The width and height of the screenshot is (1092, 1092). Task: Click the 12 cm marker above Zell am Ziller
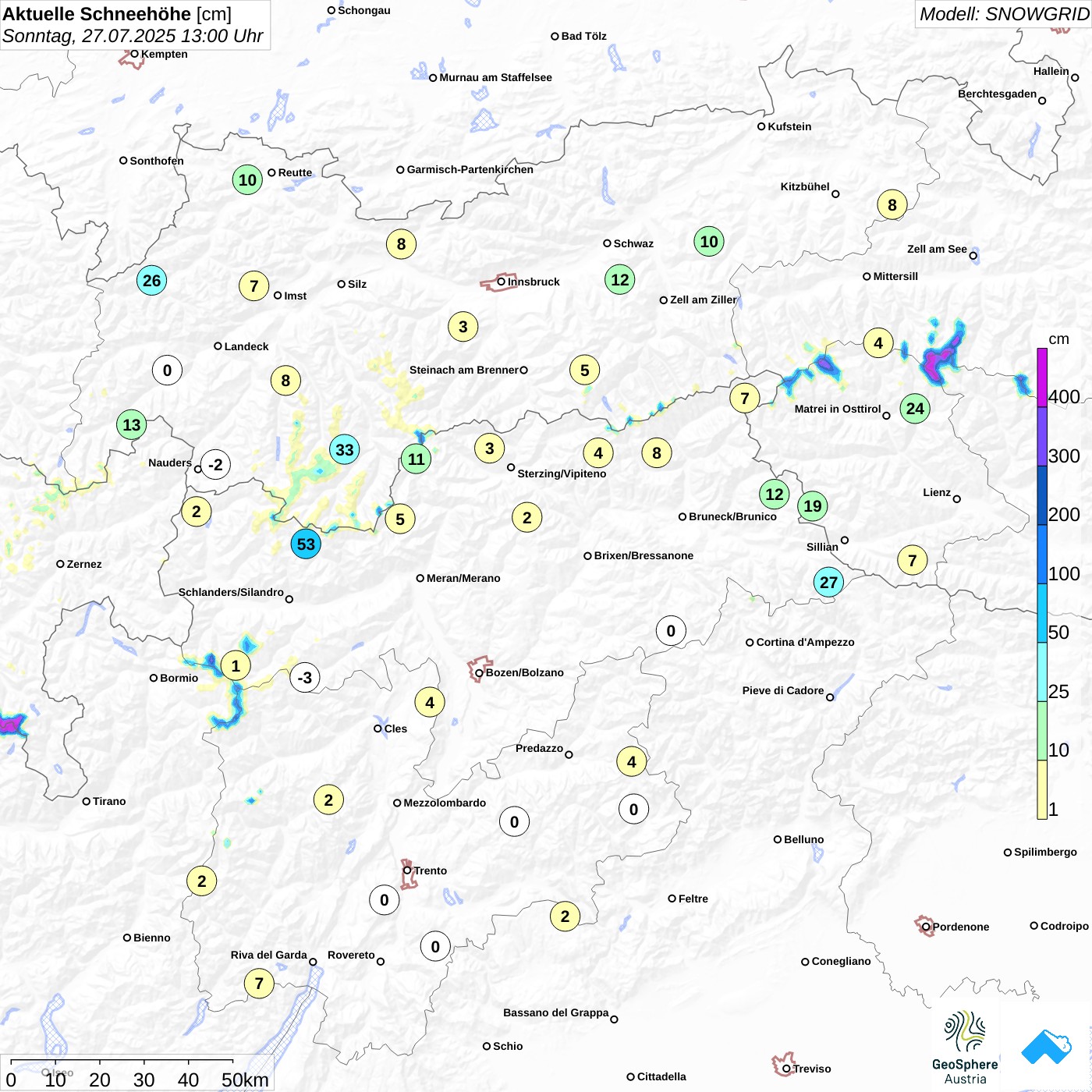[620, 280]
